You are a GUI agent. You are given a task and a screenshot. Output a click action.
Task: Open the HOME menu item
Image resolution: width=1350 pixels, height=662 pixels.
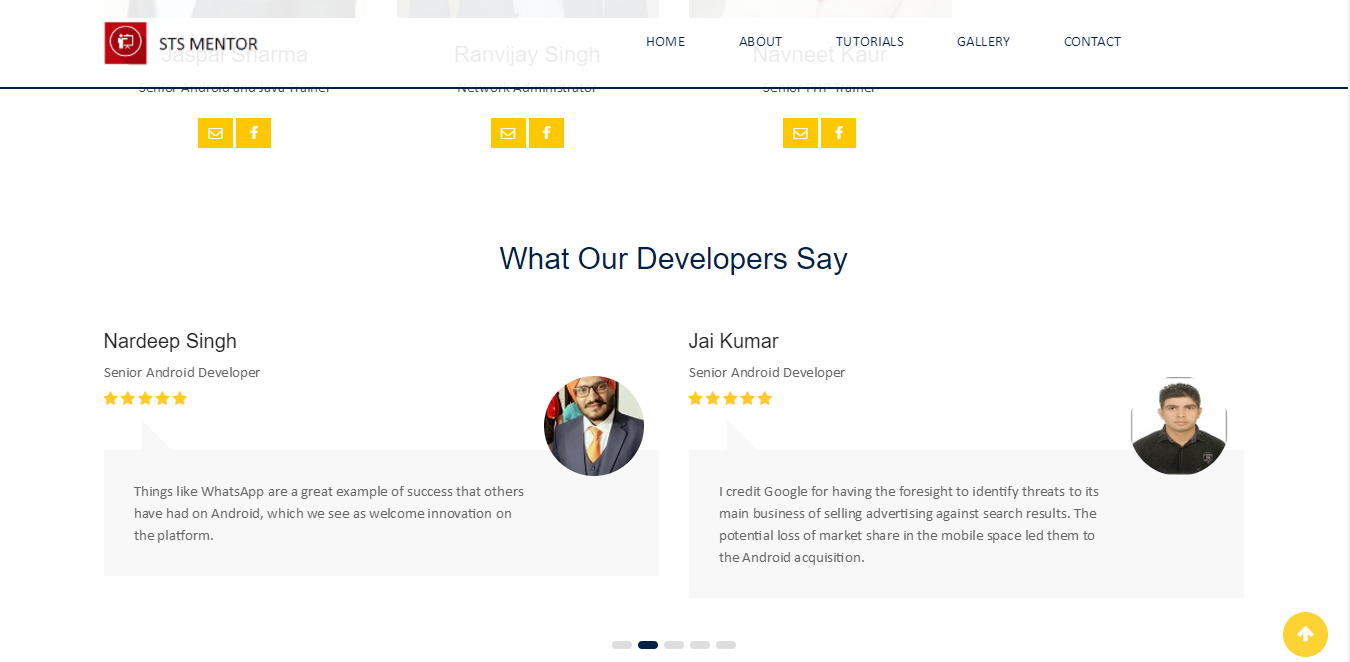[x=665, y=42]
